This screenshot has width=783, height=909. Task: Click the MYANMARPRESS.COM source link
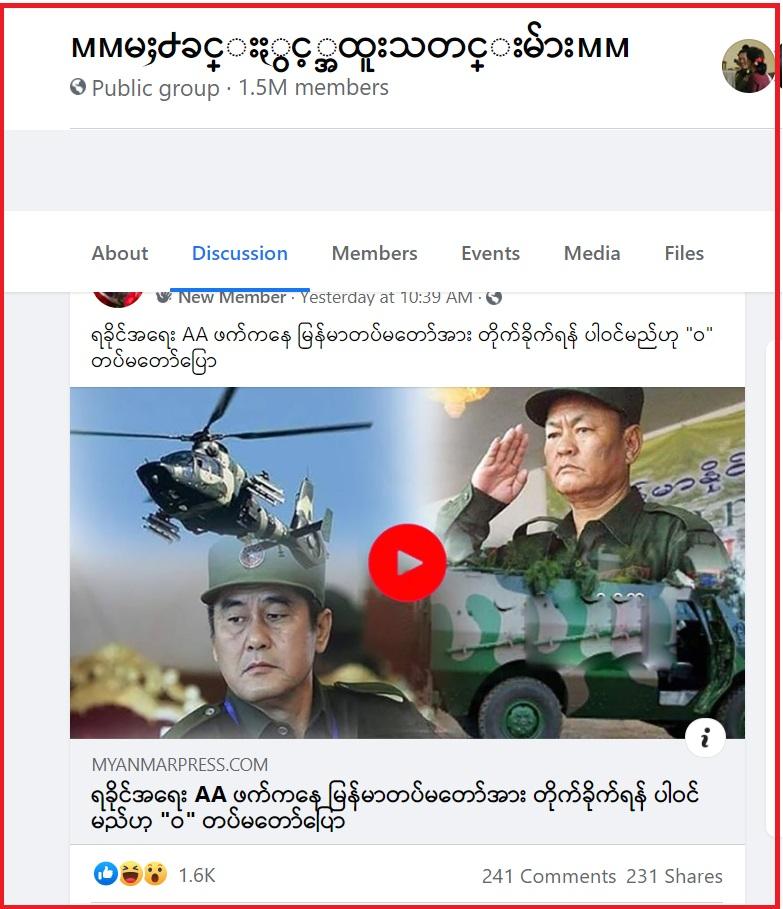180,765
